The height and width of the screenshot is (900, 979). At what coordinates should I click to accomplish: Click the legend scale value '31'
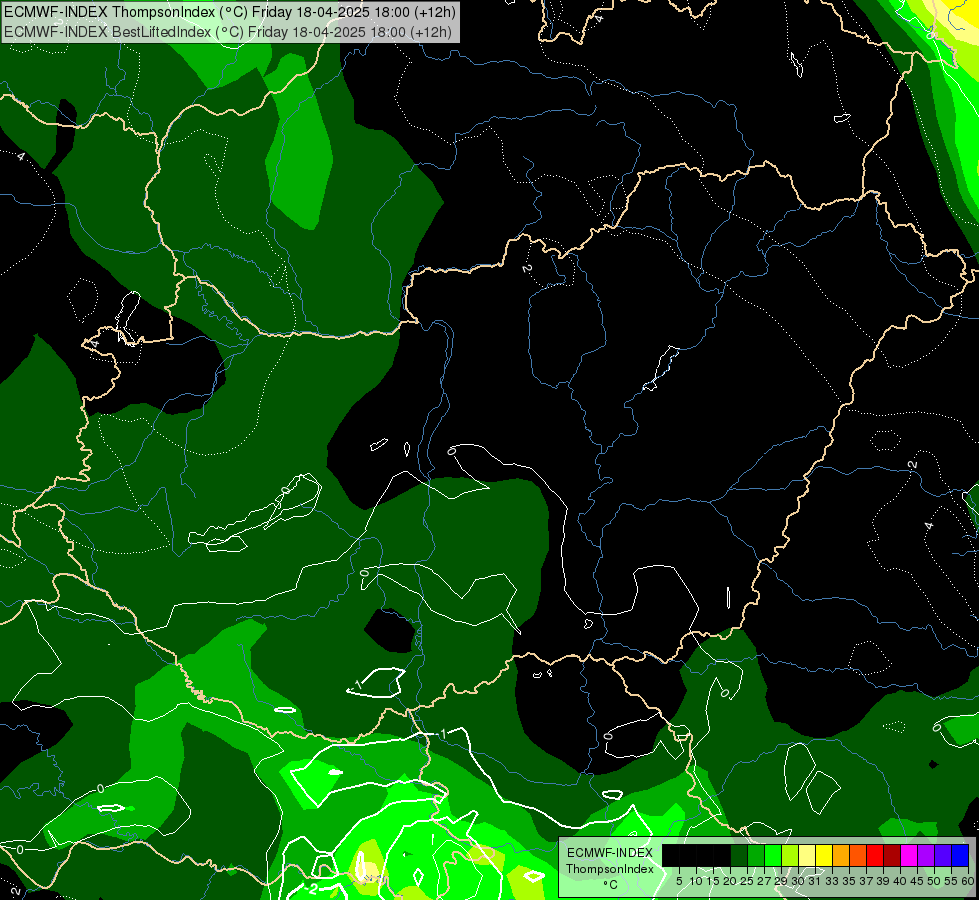pyautogui.click(x=815, y=881)
